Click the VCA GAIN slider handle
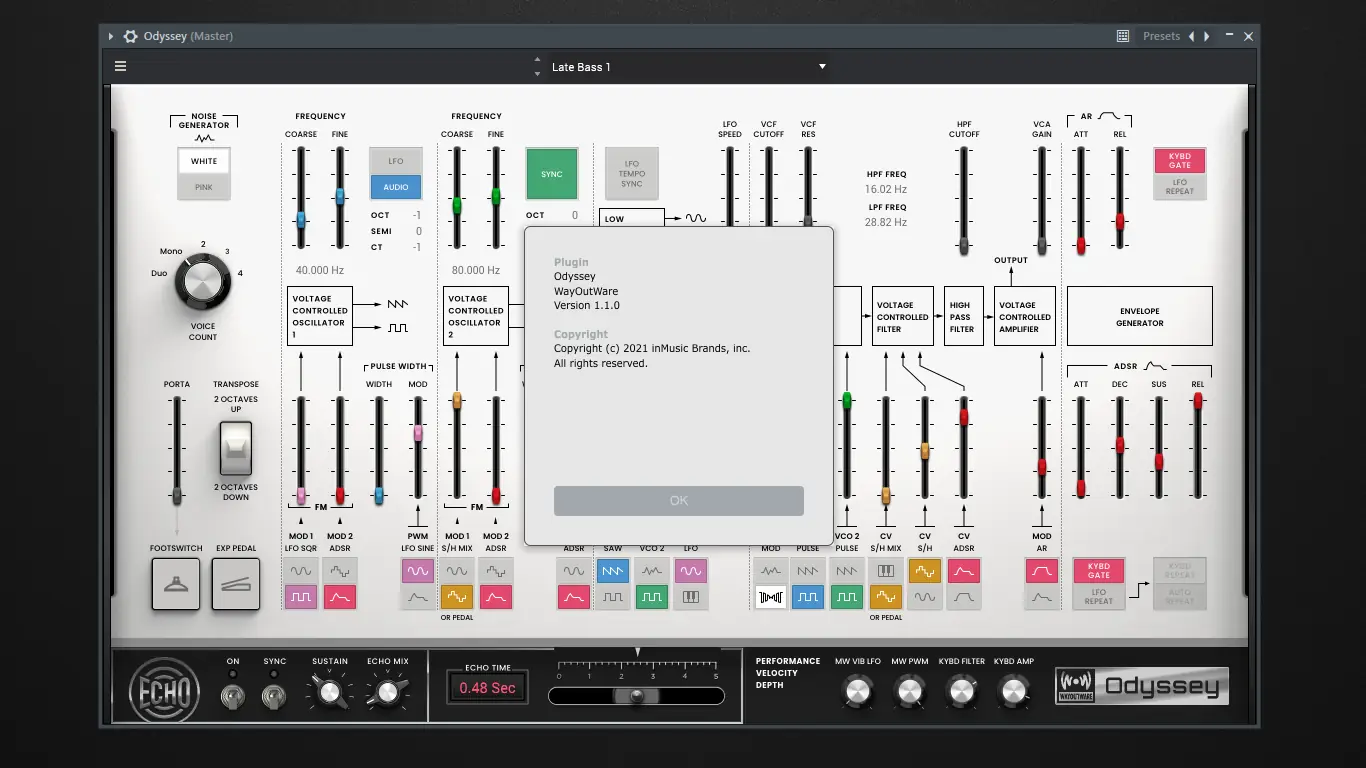The height and width of the screenshot is (768, 1366). [x=1042, y=245]
